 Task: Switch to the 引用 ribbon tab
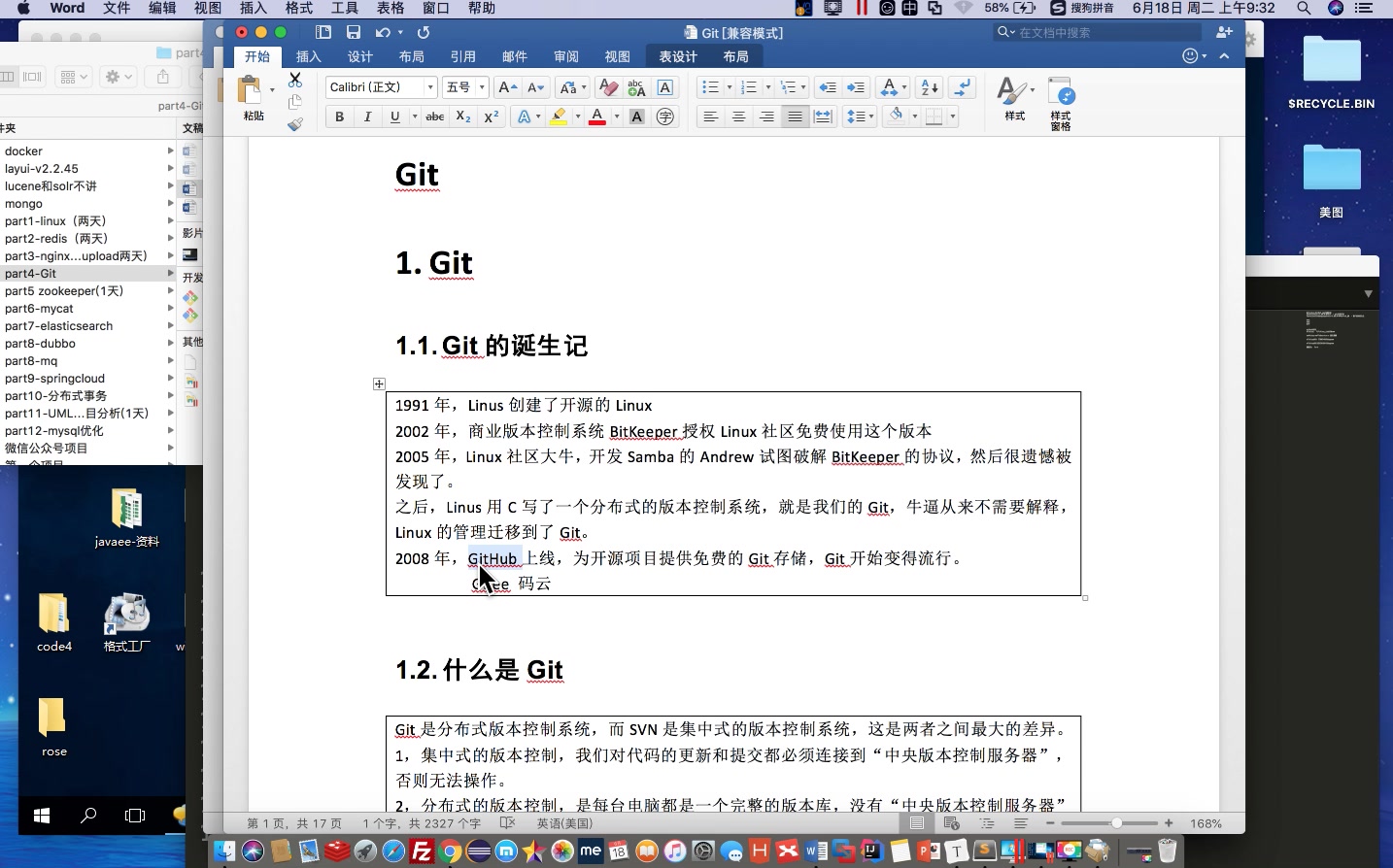tap(463, 56)
